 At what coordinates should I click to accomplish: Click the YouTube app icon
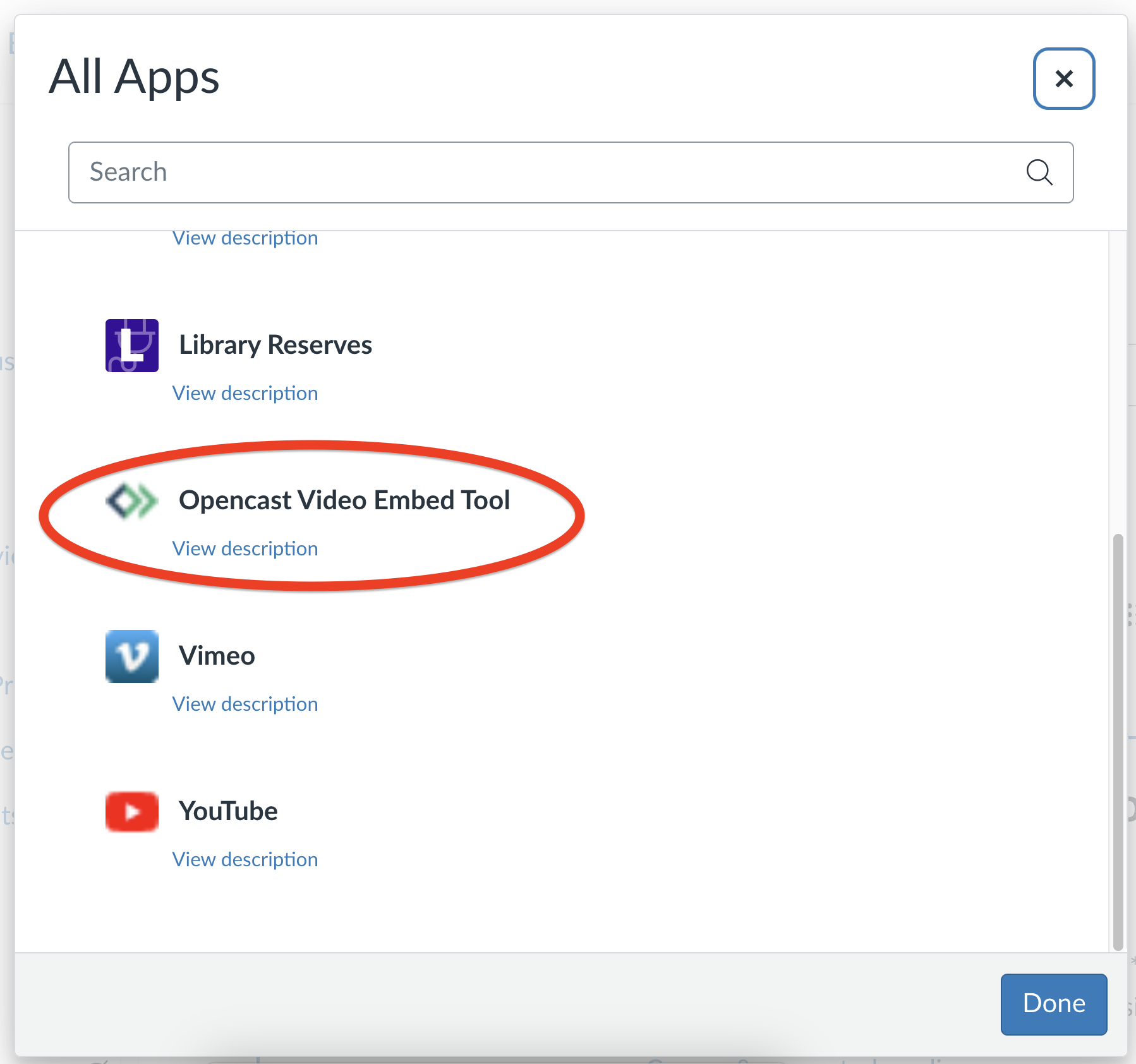pyautogui.click(x=131, y=811)
